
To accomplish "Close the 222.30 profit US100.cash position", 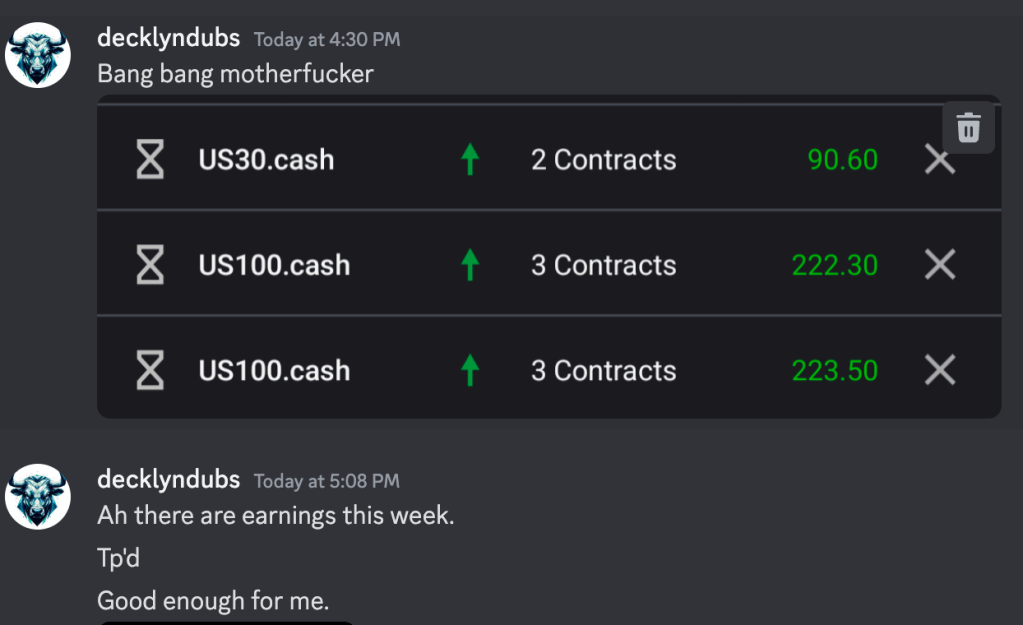I will click(x=939, y=265).
